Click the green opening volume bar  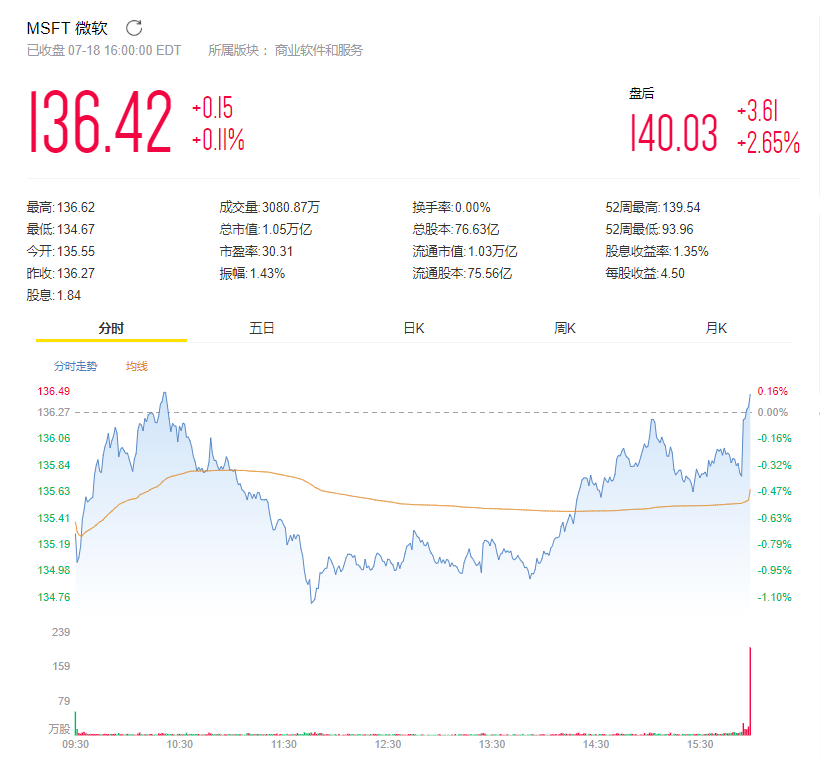tap(75, 724)
